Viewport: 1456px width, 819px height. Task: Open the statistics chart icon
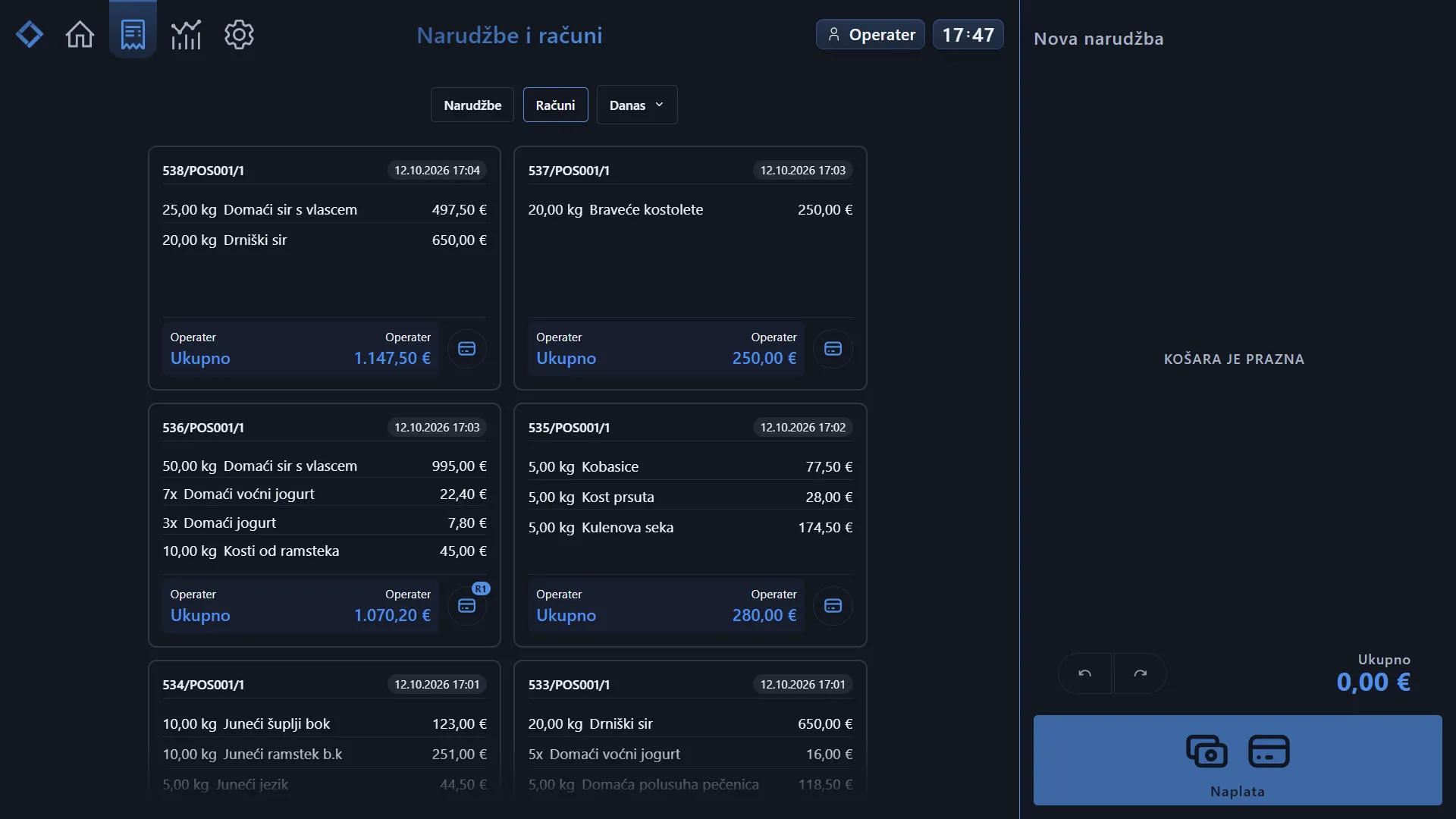coord(186,35)
